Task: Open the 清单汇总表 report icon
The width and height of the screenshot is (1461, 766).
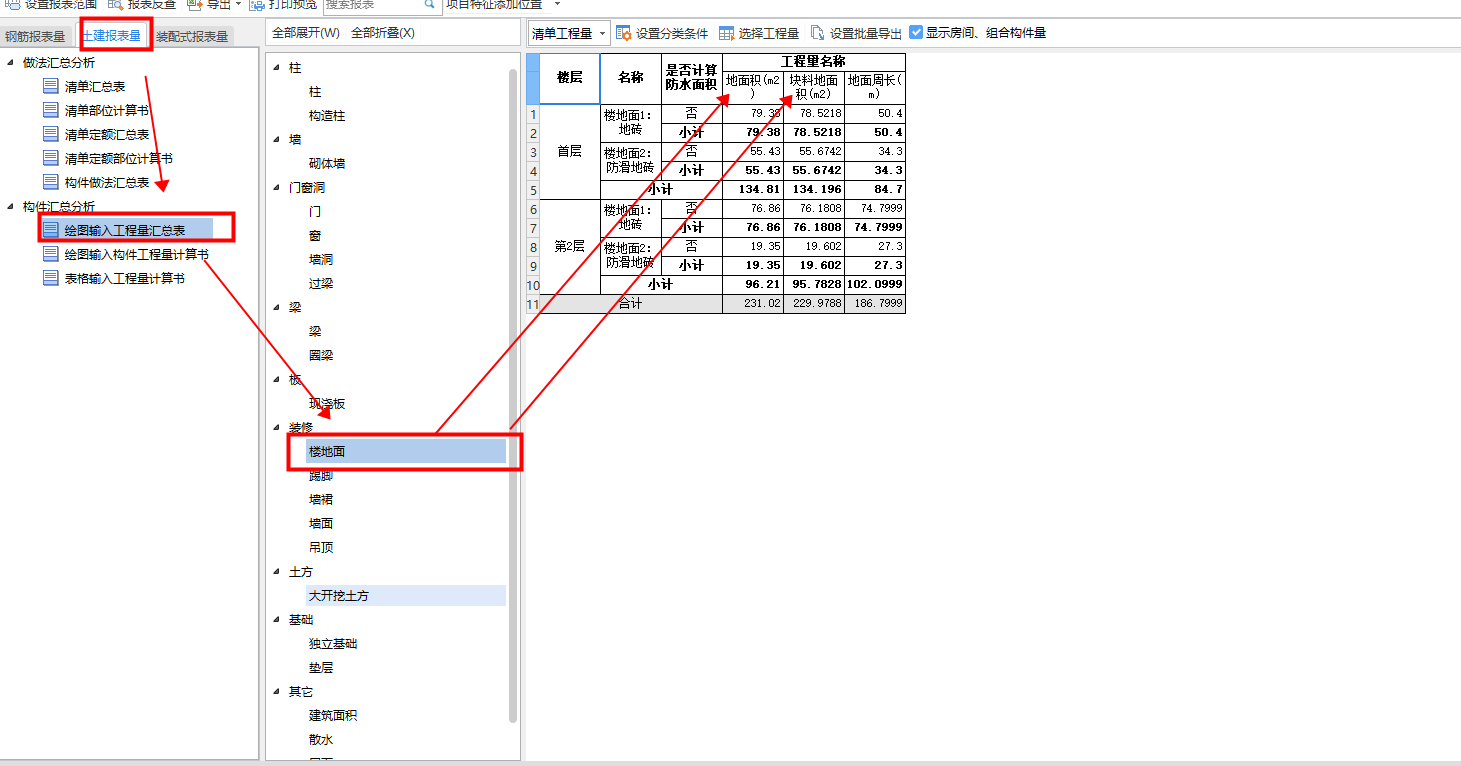Action: (51, 86)
